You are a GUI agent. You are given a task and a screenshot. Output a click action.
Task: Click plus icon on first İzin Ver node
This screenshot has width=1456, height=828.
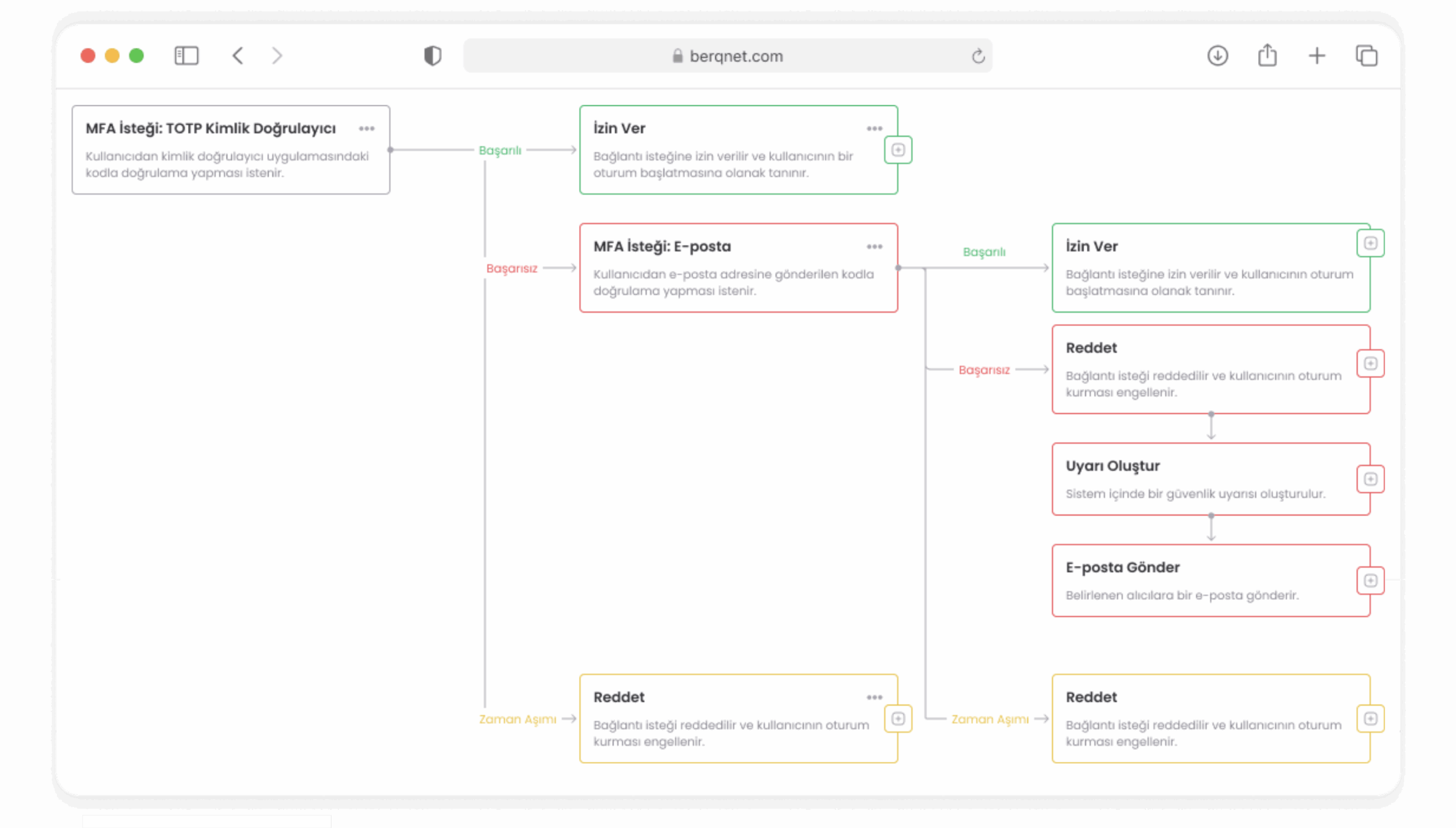[898, 150]
